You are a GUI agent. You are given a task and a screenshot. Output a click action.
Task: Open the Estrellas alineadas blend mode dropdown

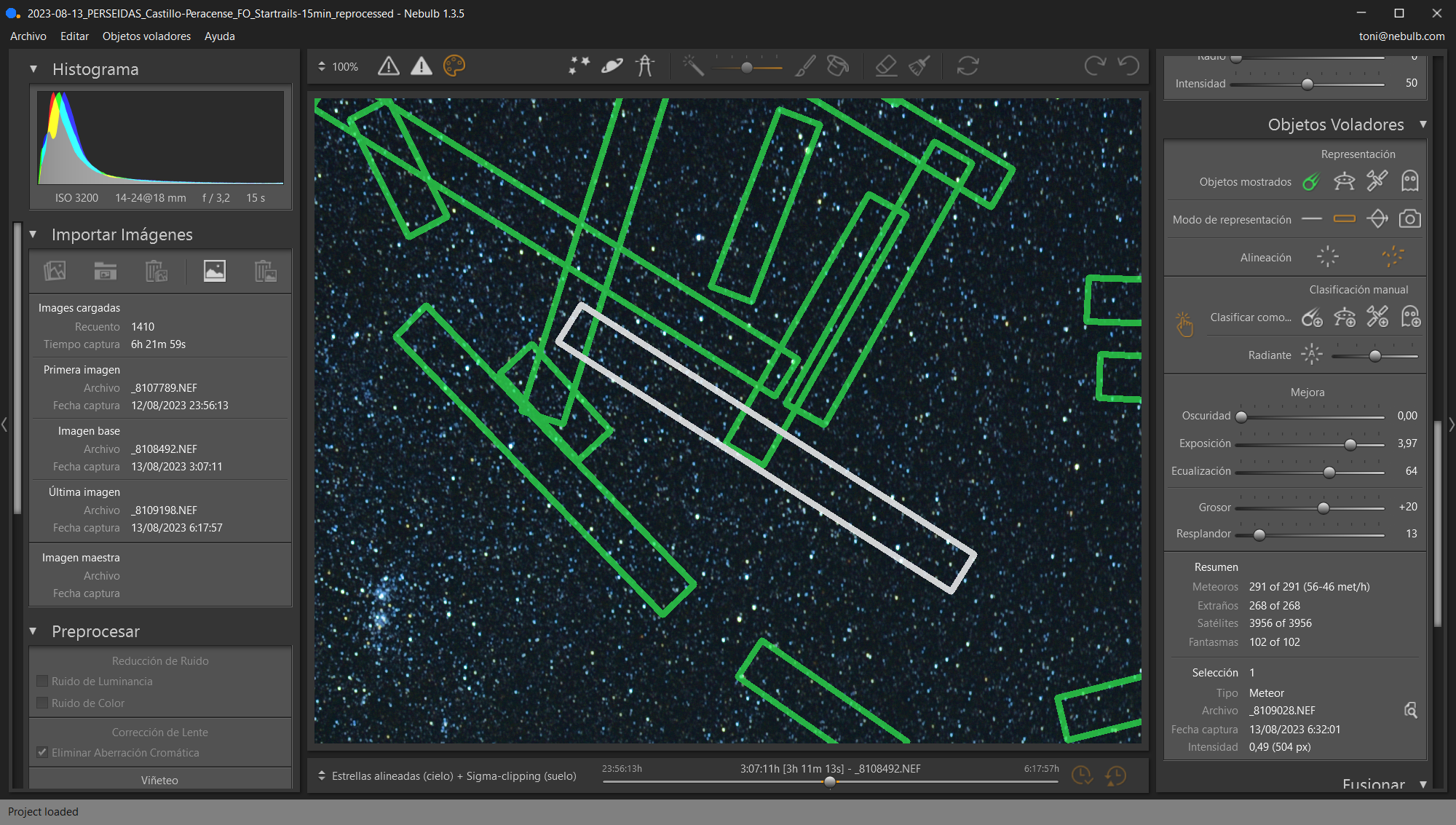pyautogui.click(x=322, y=776)
